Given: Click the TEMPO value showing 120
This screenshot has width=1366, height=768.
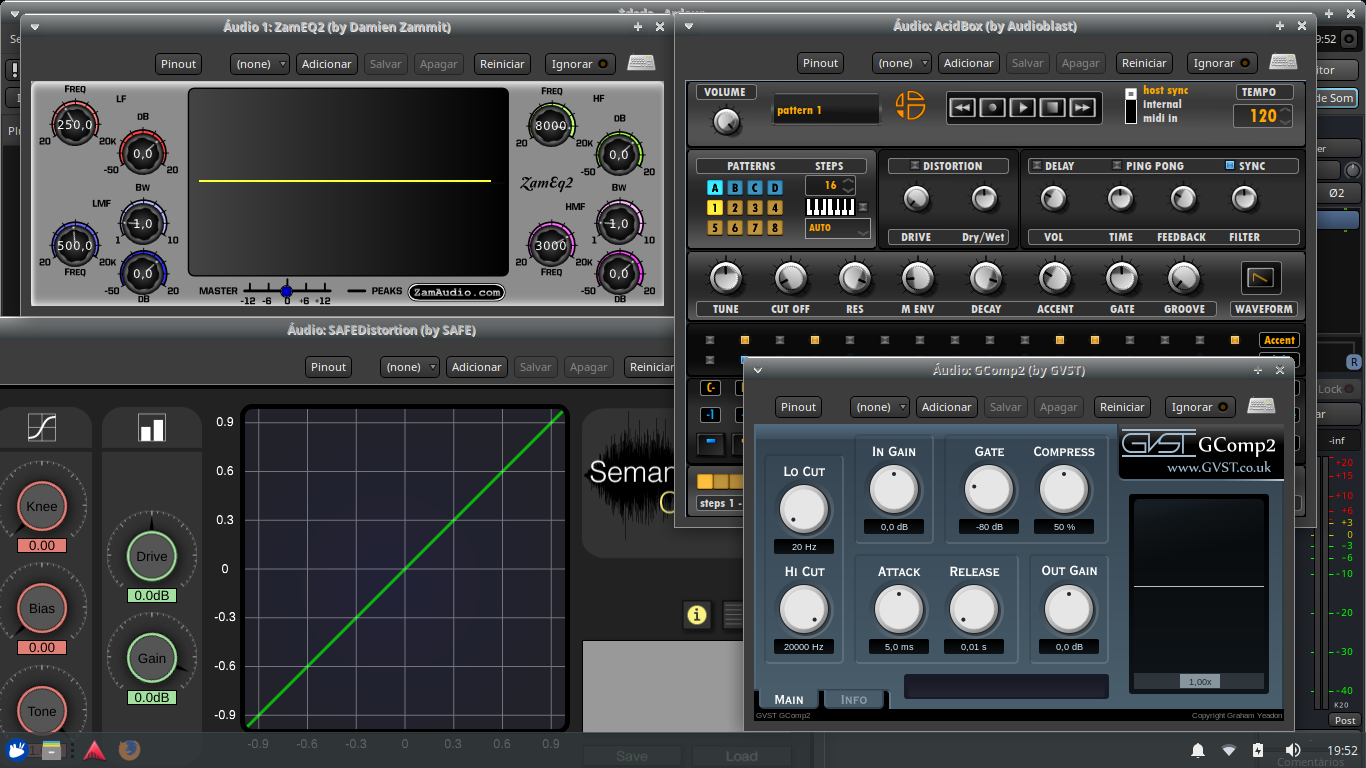Looking at the screenshot, I should [1262, 116].
